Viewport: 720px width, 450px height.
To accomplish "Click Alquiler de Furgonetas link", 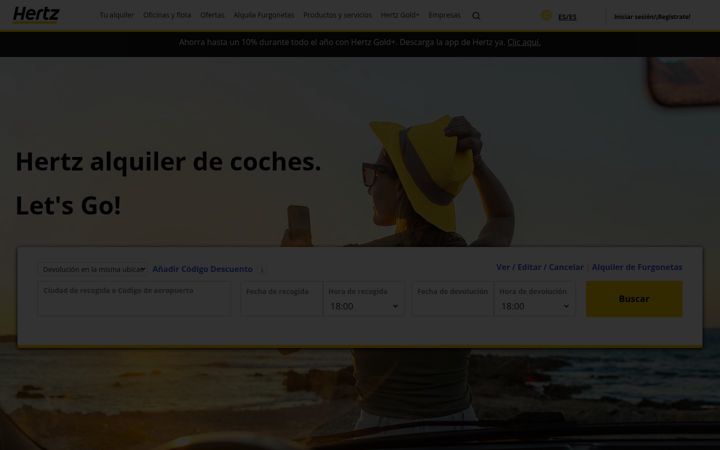I will 637,267.
